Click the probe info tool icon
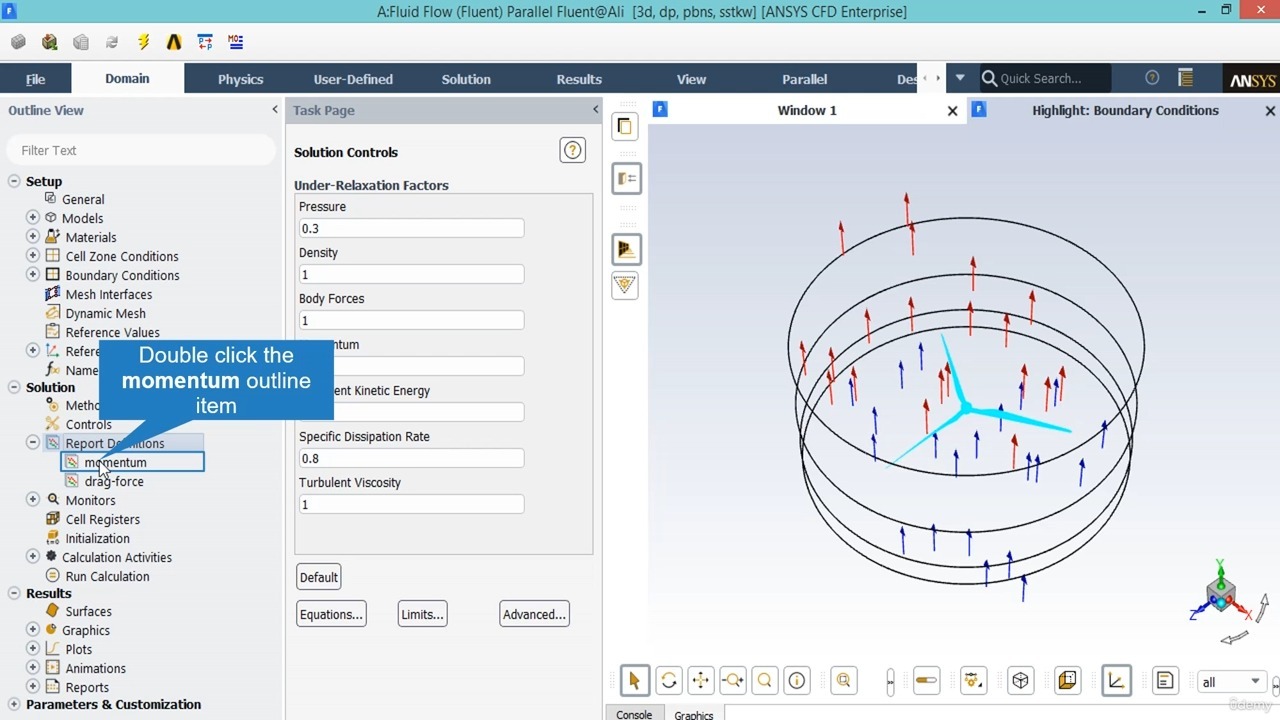Viewport: 1280px width, 720px height. coord(797,681)
